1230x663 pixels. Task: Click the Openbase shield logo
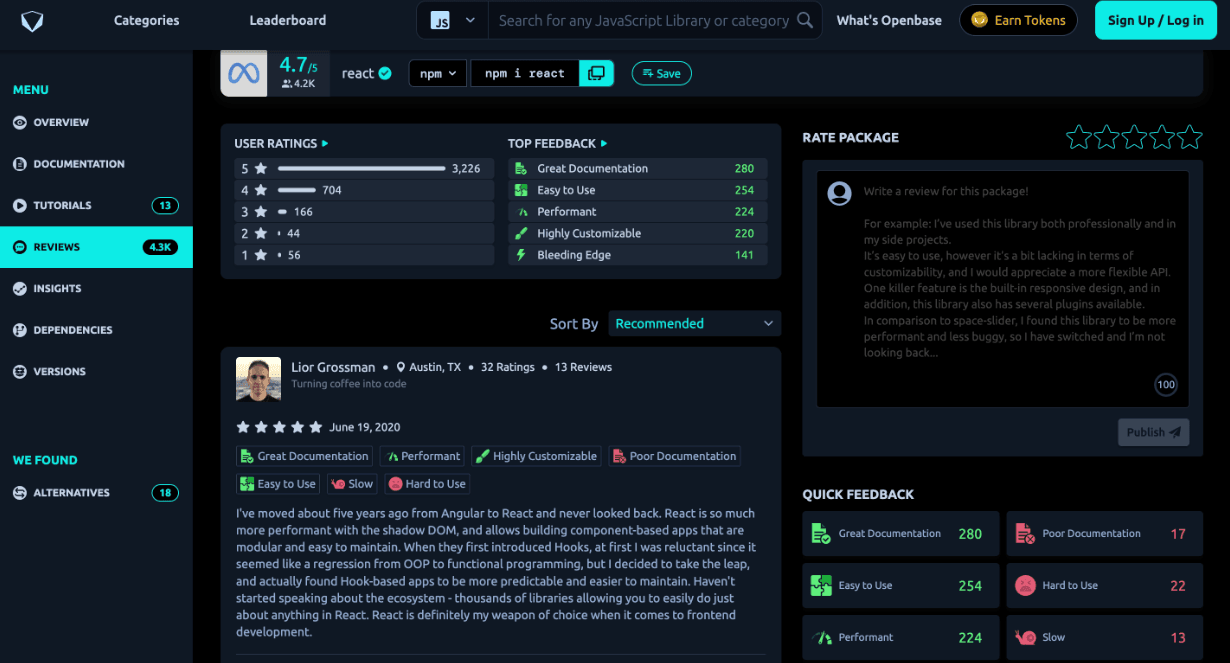click(32, 20)
